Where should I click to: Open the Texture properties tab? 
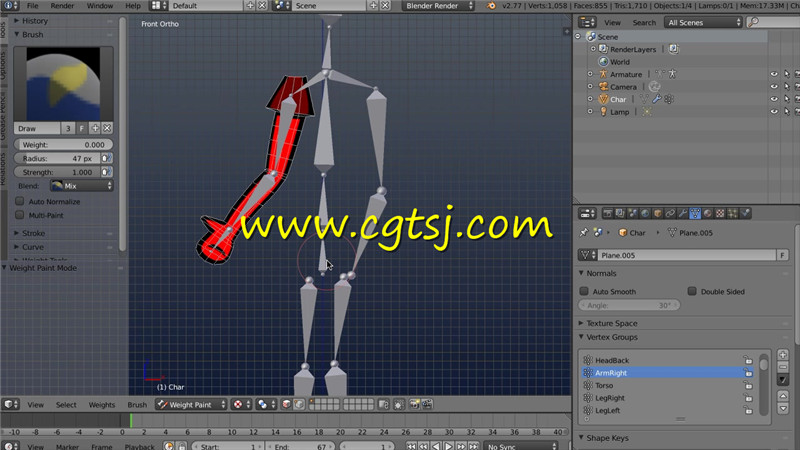[720, 213]
